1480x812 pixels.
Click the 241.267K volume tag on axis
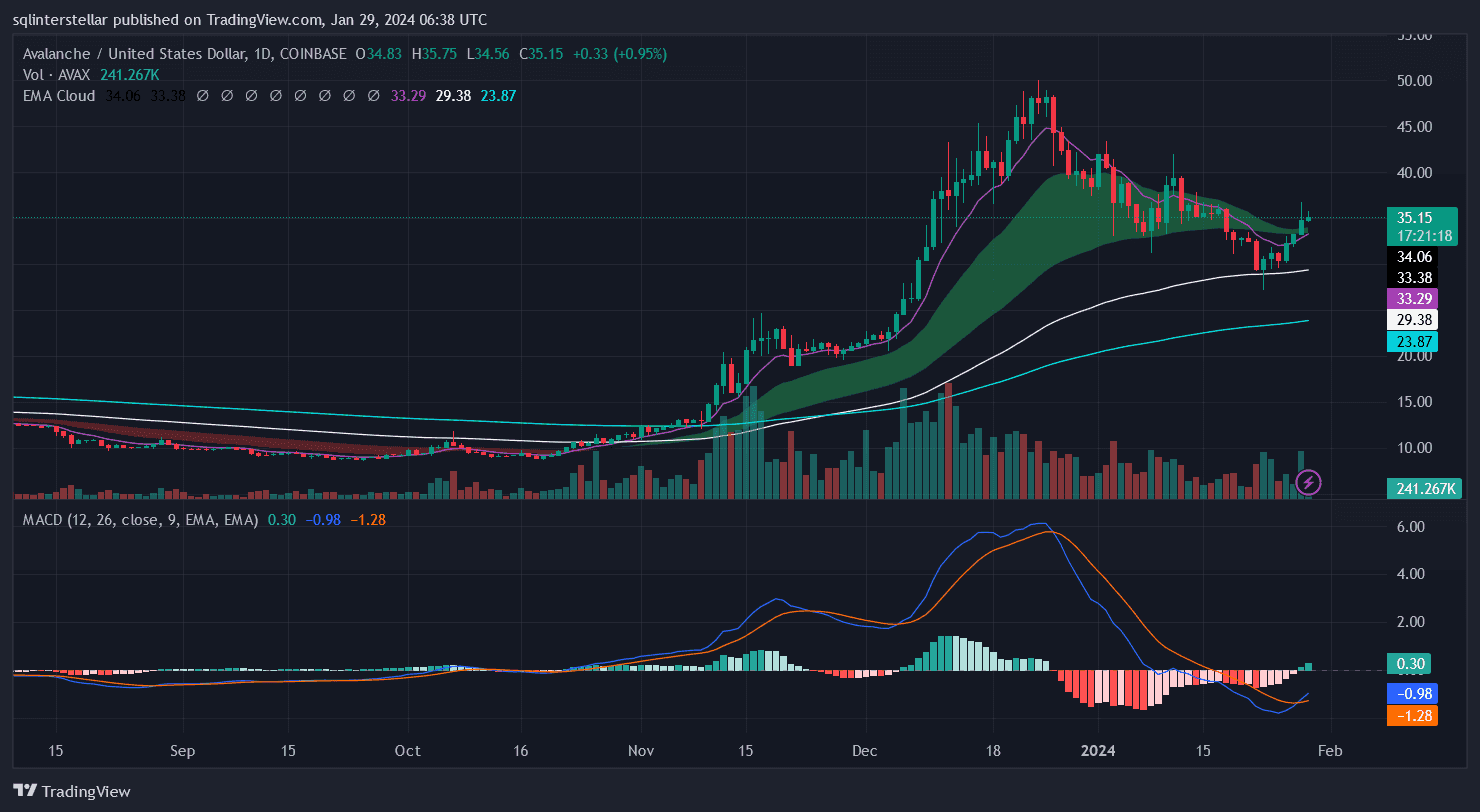(x=1420, y=489)
